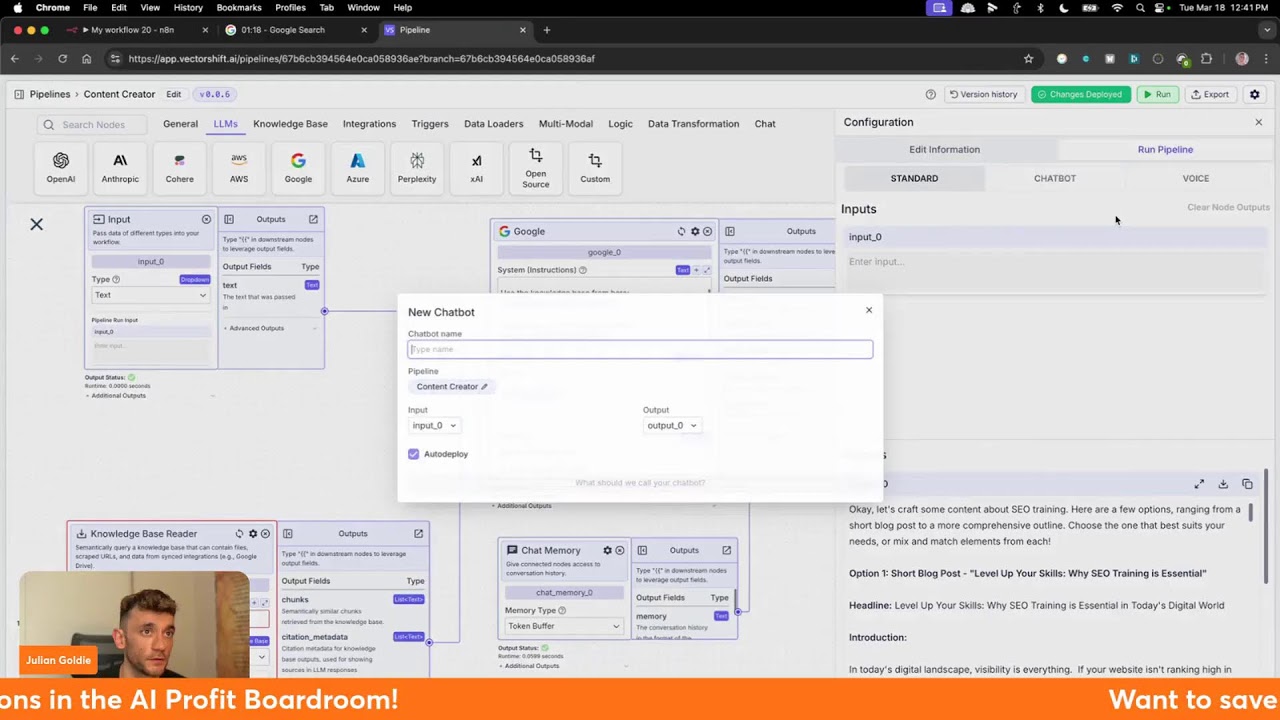Click Clear Node Outputs
1280x720 pixels.
coord(1228,208)
